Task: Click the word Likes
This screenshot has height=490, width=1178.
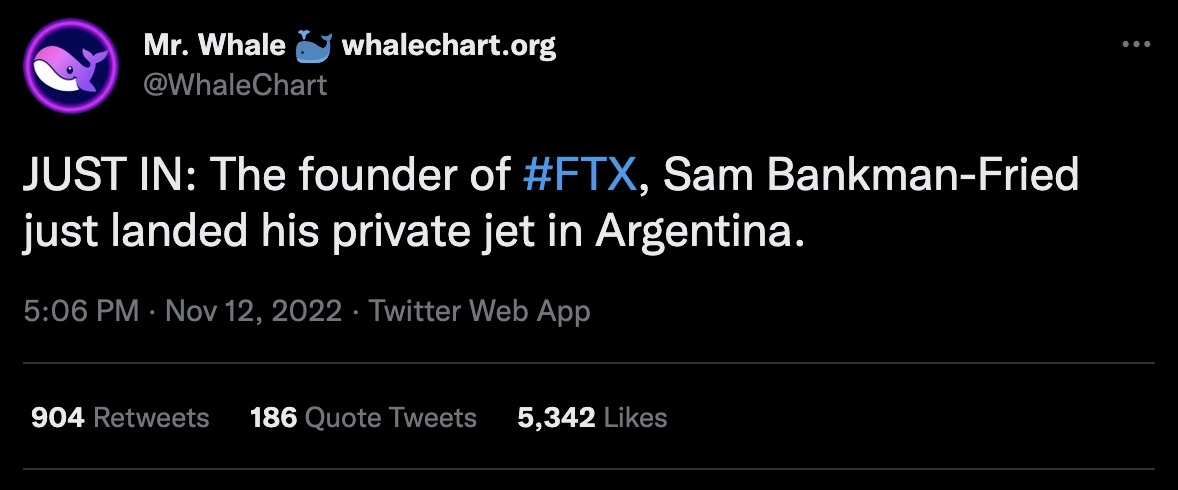Action: pos(635,417)
